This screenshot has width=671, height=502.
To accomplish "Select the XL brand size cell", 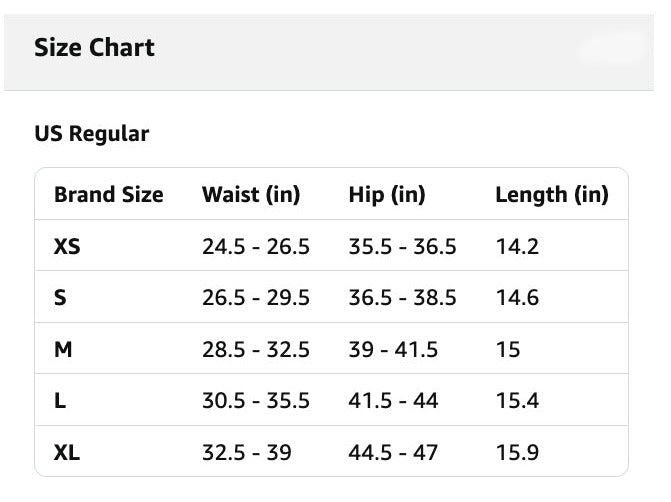I will coord(67,453).
